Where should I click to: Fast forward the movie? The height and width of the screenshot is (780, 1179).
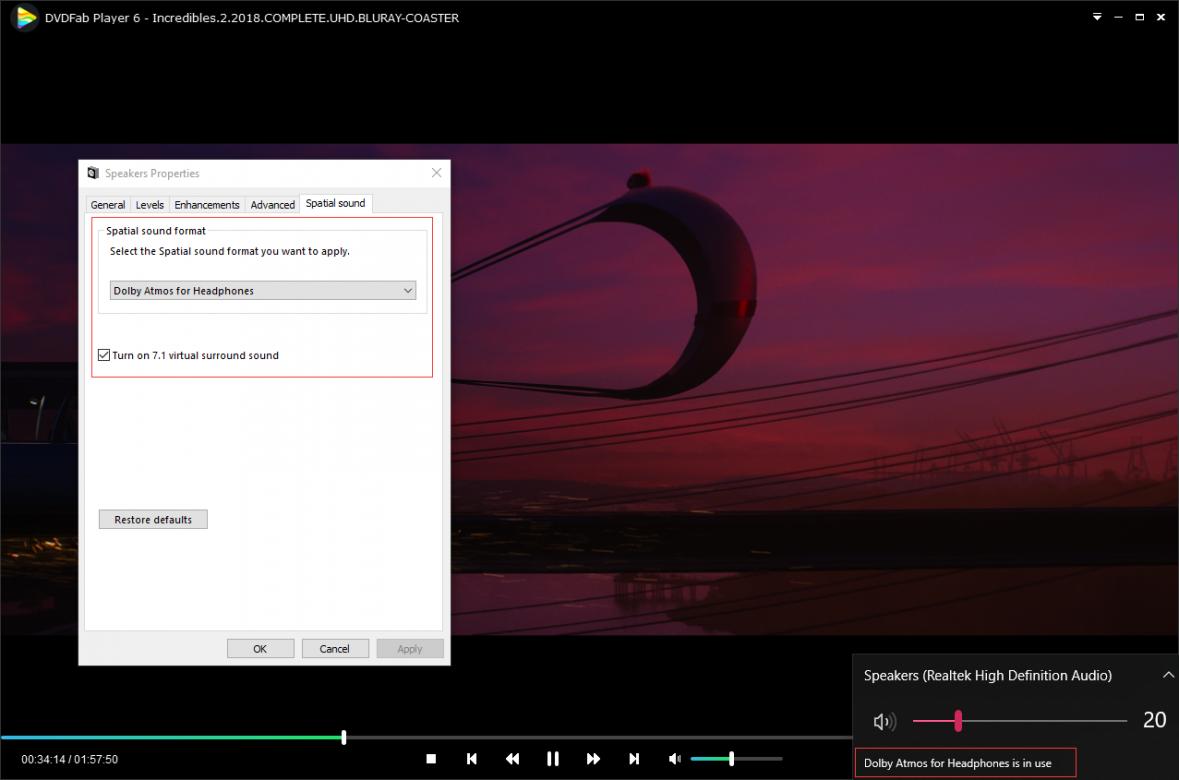593,759
